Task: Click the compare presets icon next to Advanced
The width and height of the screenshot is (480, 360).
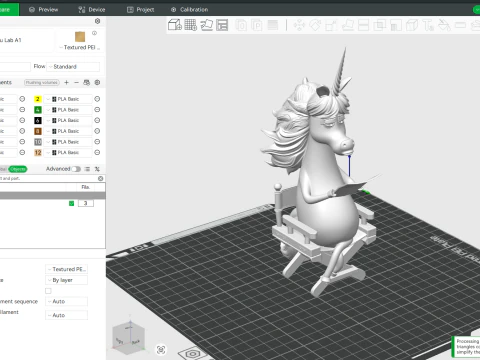Action: tap(87, 169)
